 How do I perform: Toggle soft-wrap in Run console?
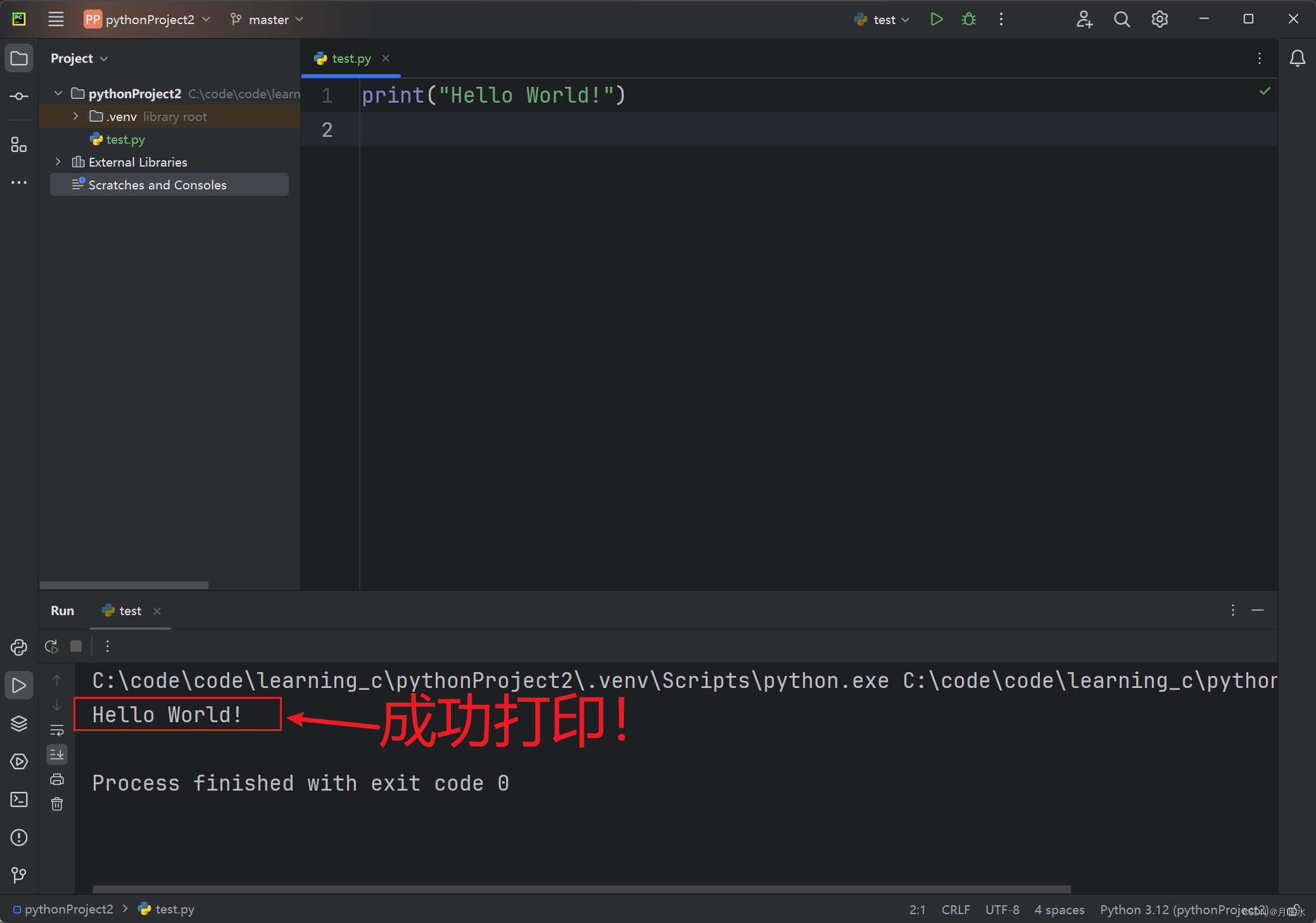coord(57,730)
